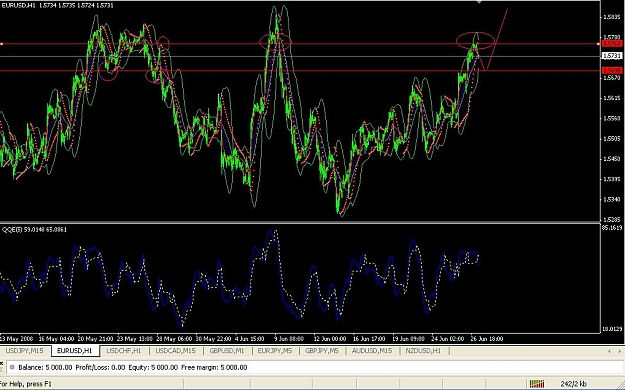The width and height of the screenshot is (625, 390).
Task: Switch to the NZDUSD,H1 chart tab
Action: [423, 351]
